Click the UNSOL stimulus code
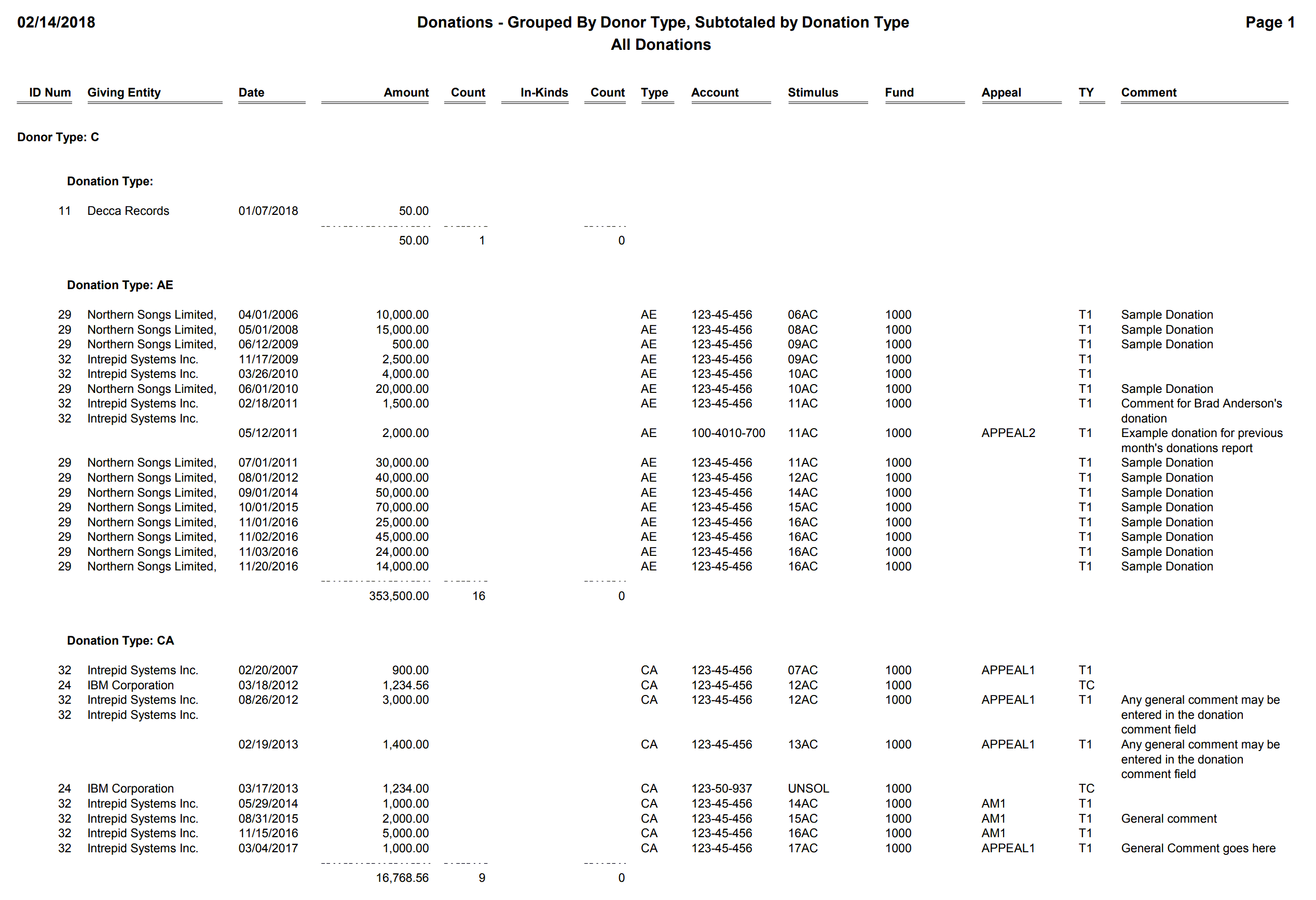This screenshot has height=900, width=1316. tap(808, 788)
